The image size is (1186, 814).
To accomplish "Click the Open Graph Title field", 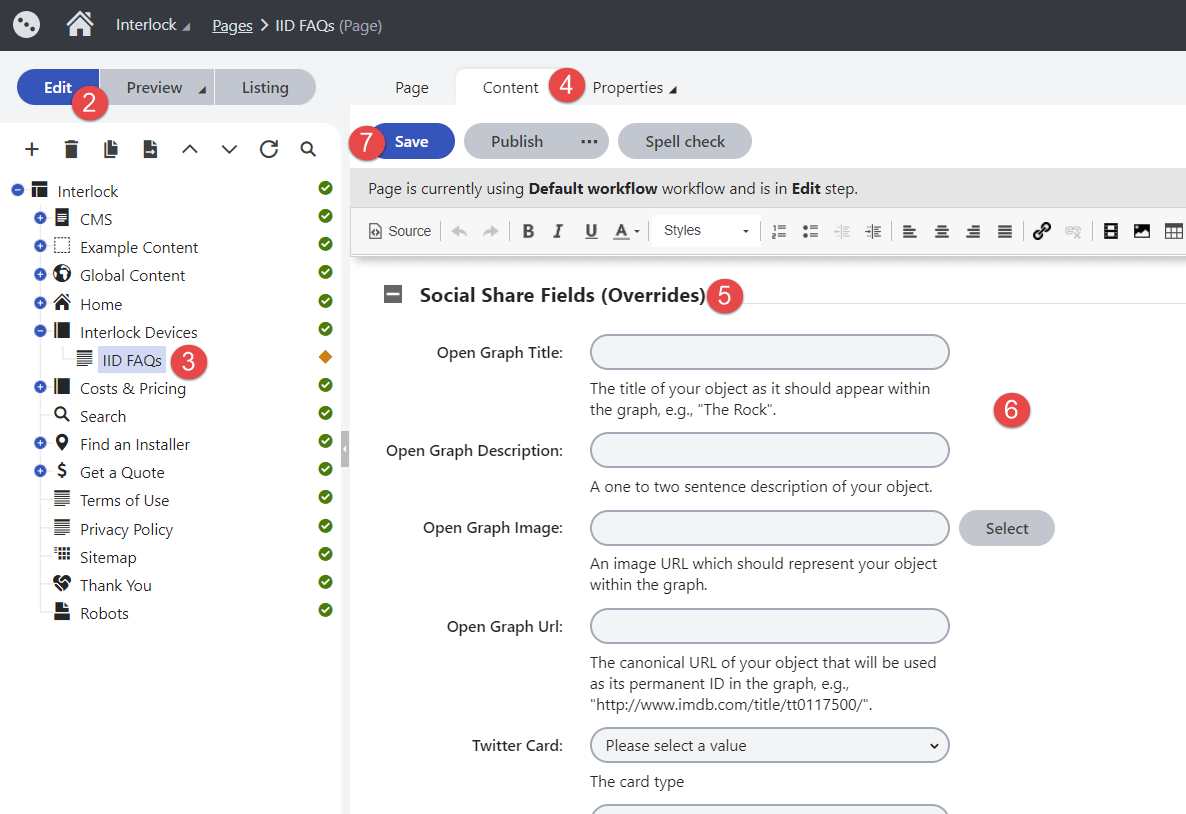I will (769, 352).
